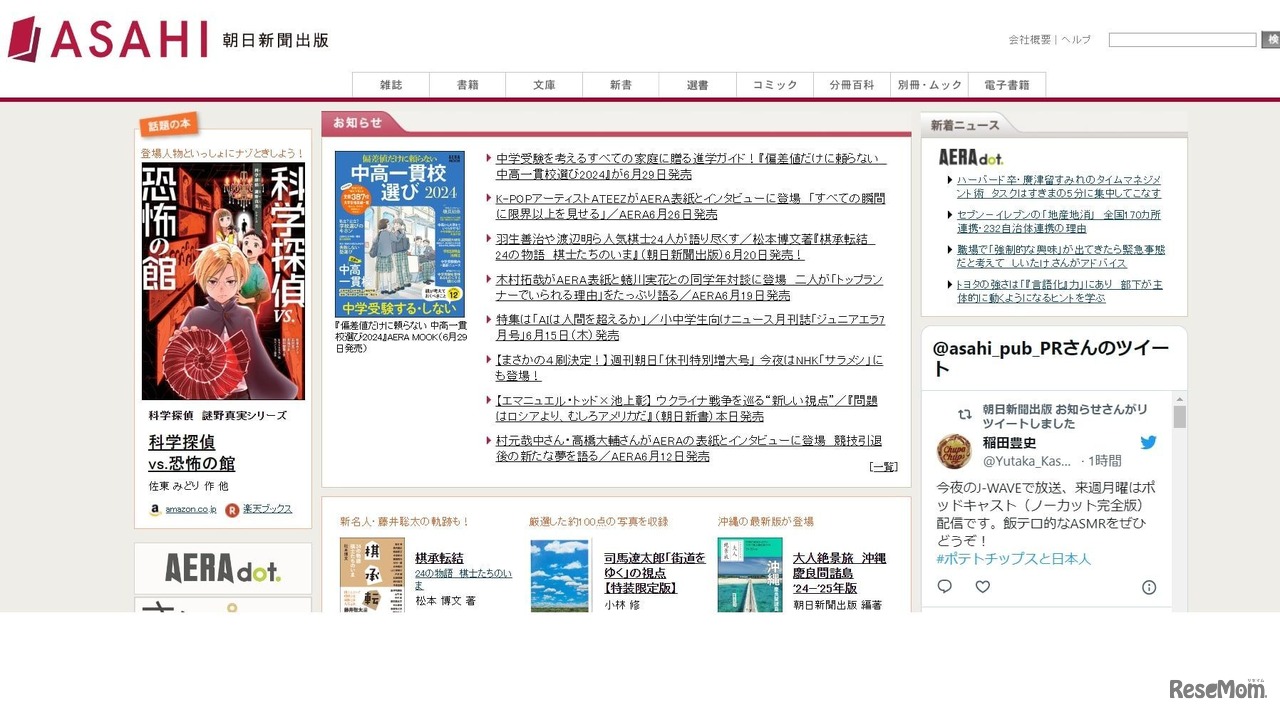Open the reply speech bubble icon on the tweet
The image size is (1280, 712).
pos(944,587)
